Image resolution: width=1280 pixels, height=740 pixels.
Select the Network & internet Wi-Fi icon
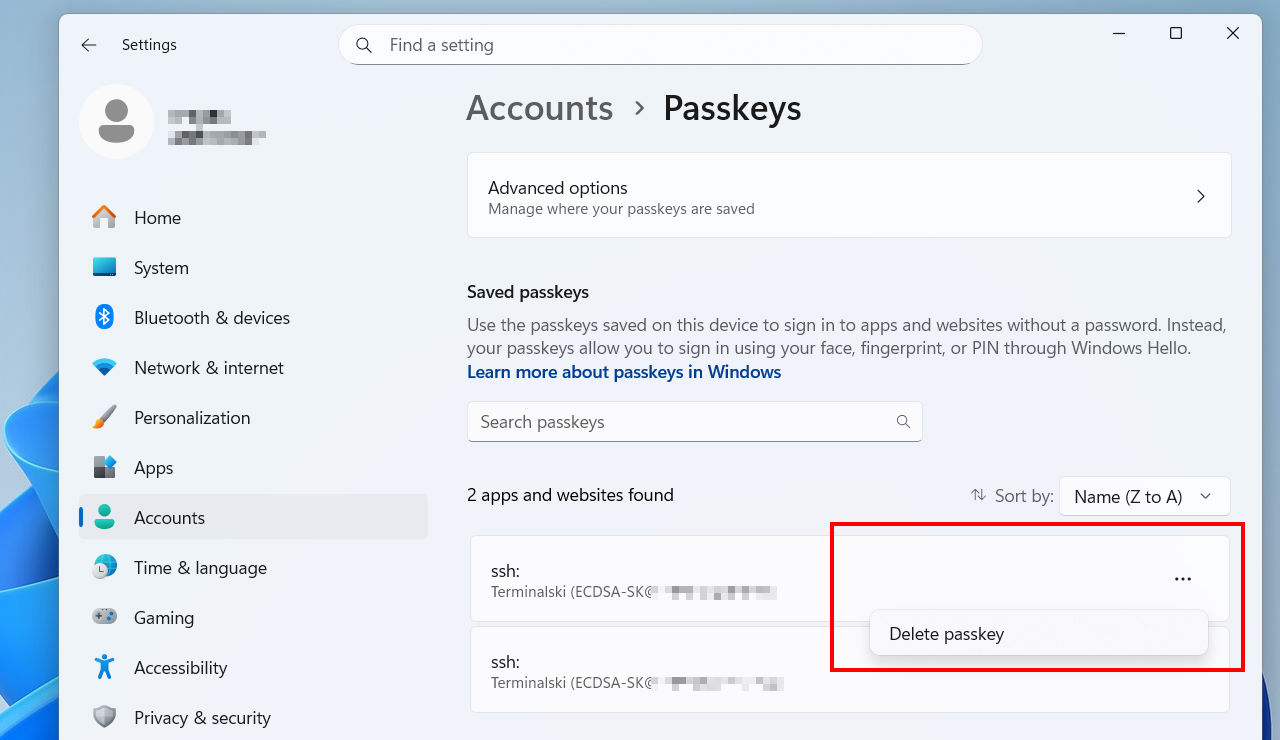(x=105, y=368)
